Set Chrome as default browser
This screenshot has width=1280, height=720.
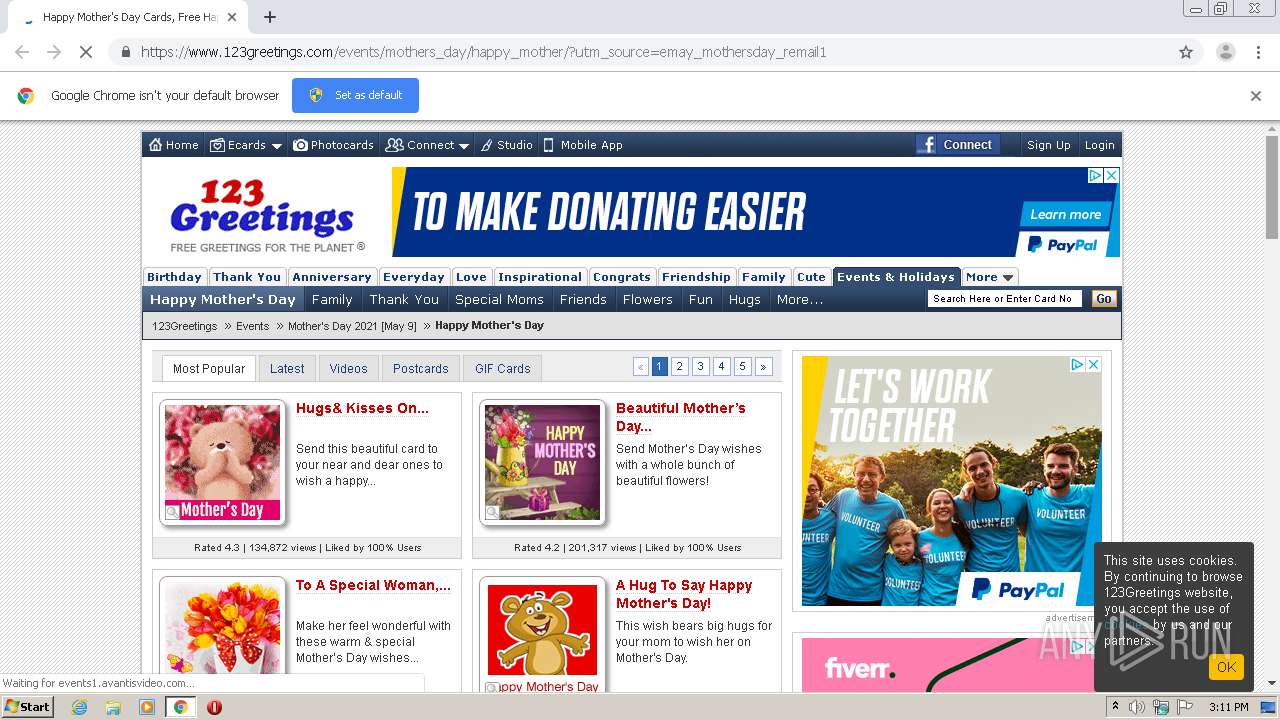click(355, 95)
